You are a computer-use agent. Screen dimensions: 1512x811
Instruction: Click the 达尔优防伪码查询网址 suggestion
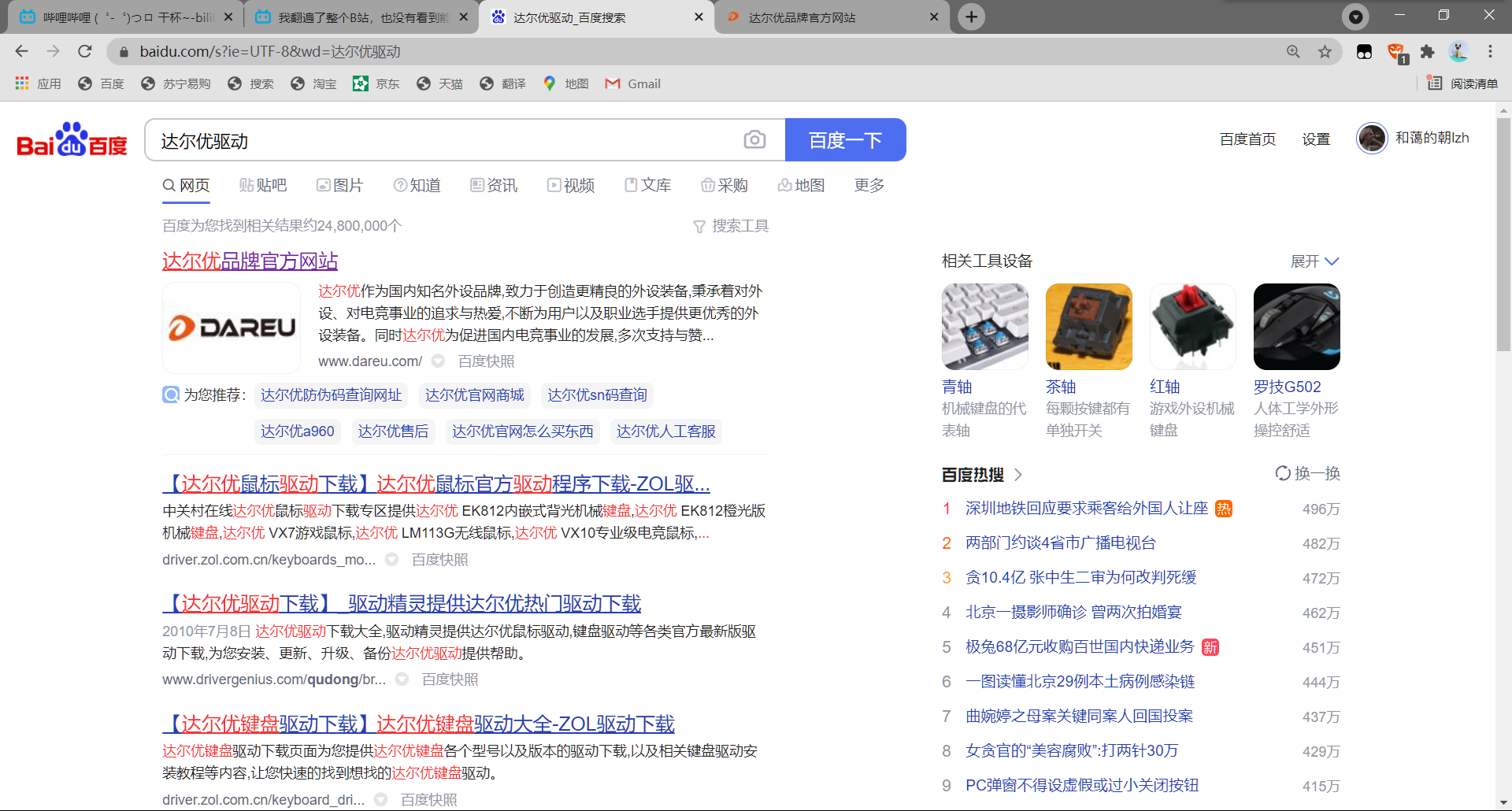point(332,394)
